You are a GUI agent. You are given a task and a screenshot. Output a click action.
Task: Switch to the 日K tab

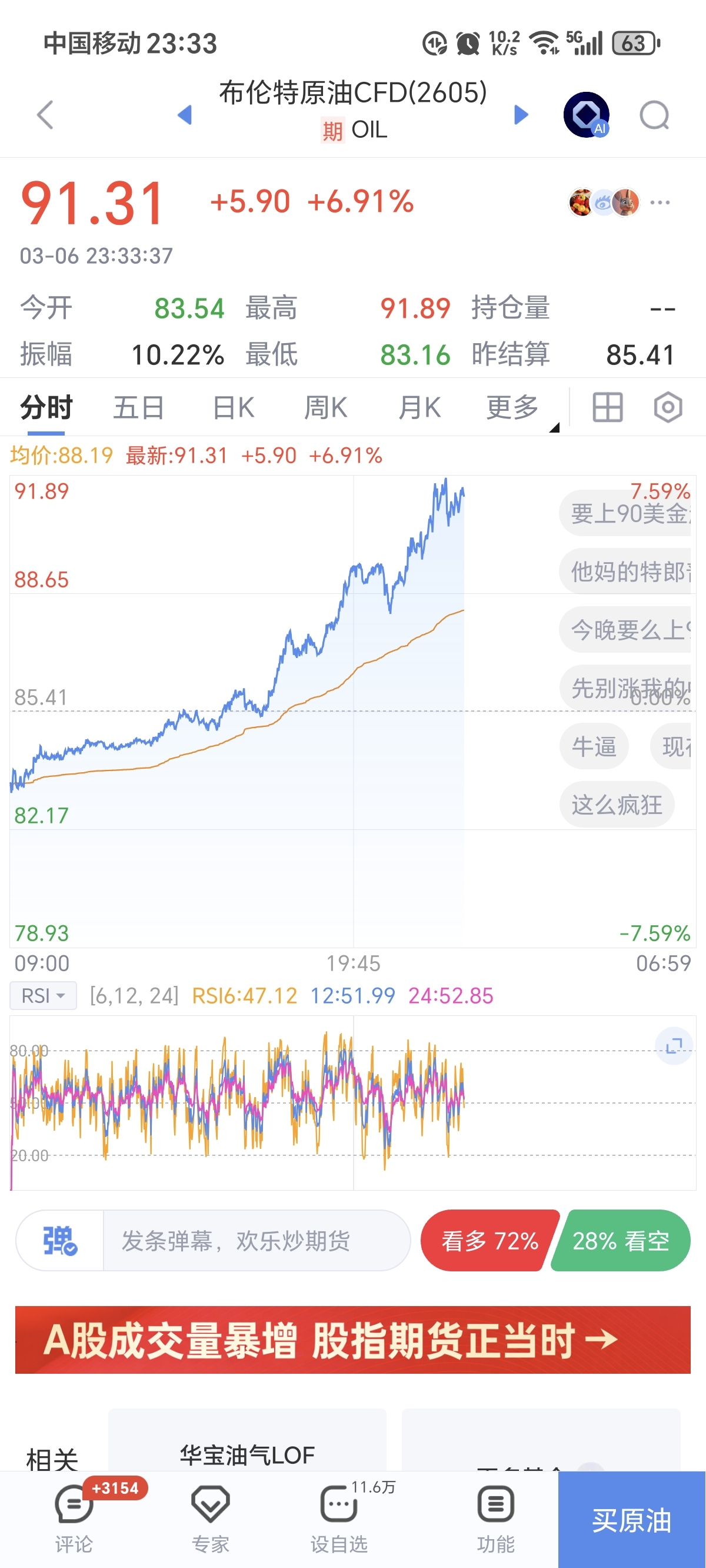[234, 407]
